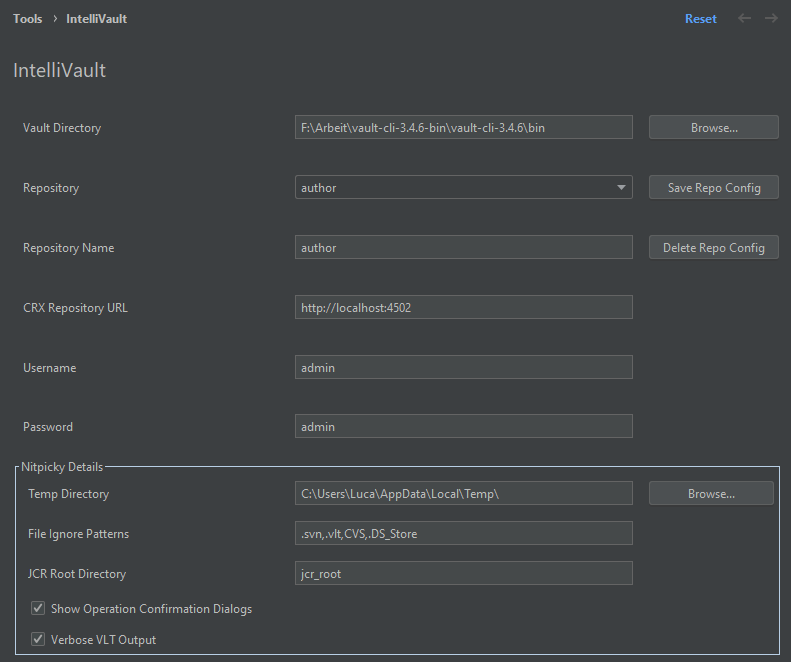Open the Tools breadcrumb

[28, 19]
